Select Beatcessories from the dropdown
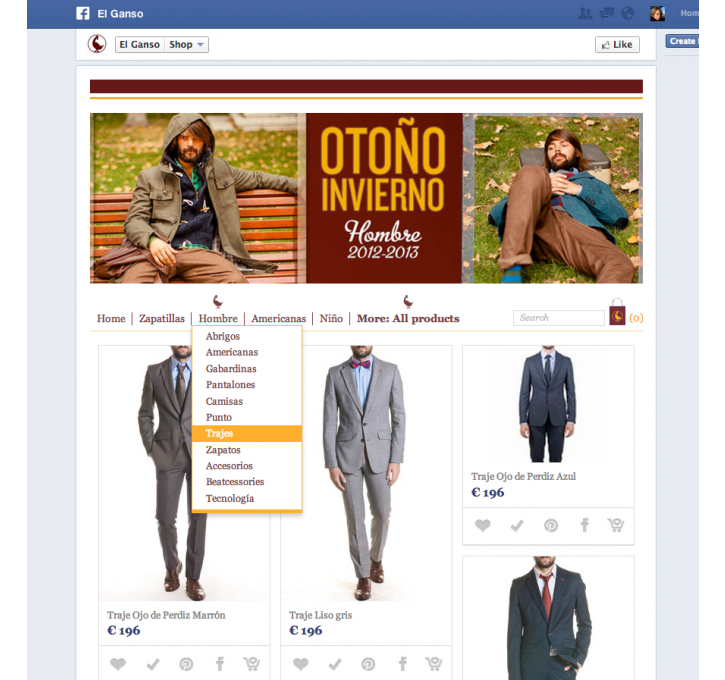This screenshot has height=680, width=725. point(247,482)
